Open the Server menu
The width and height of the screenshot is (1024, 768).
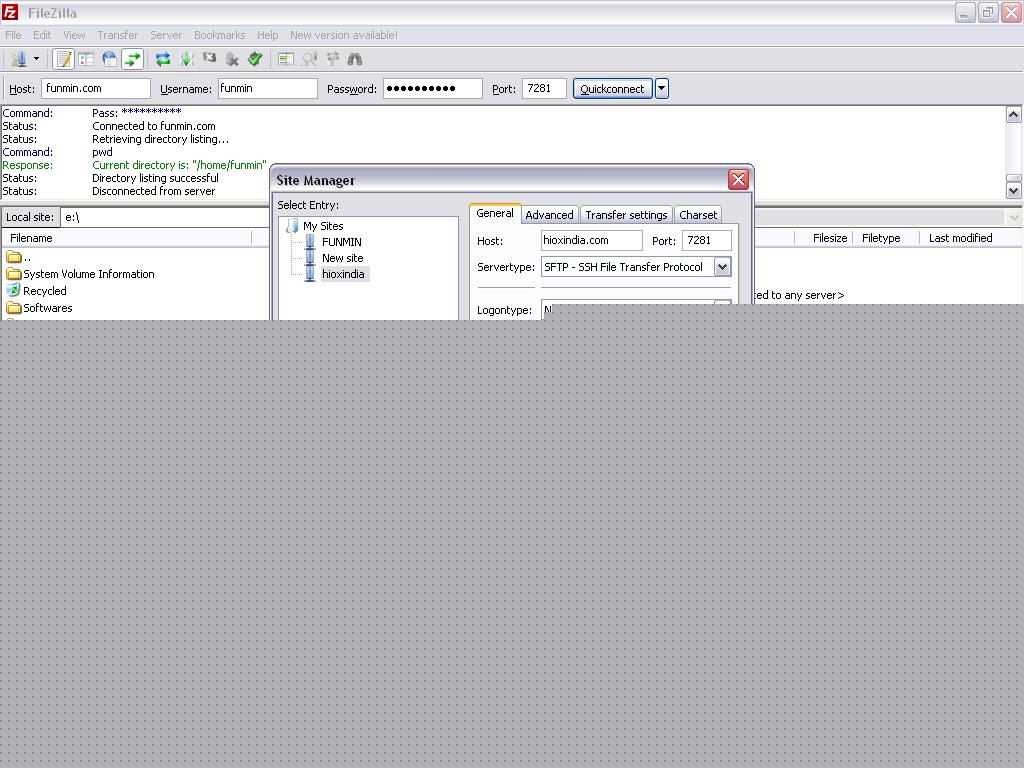tap(166, 35)
